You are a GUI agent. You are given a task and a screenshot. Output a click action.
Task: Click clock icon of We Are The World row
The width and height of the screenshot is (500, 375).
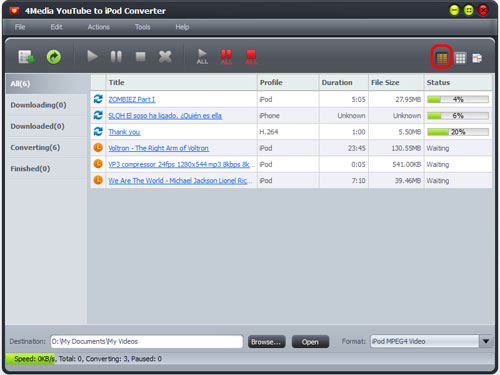(98, 180)
